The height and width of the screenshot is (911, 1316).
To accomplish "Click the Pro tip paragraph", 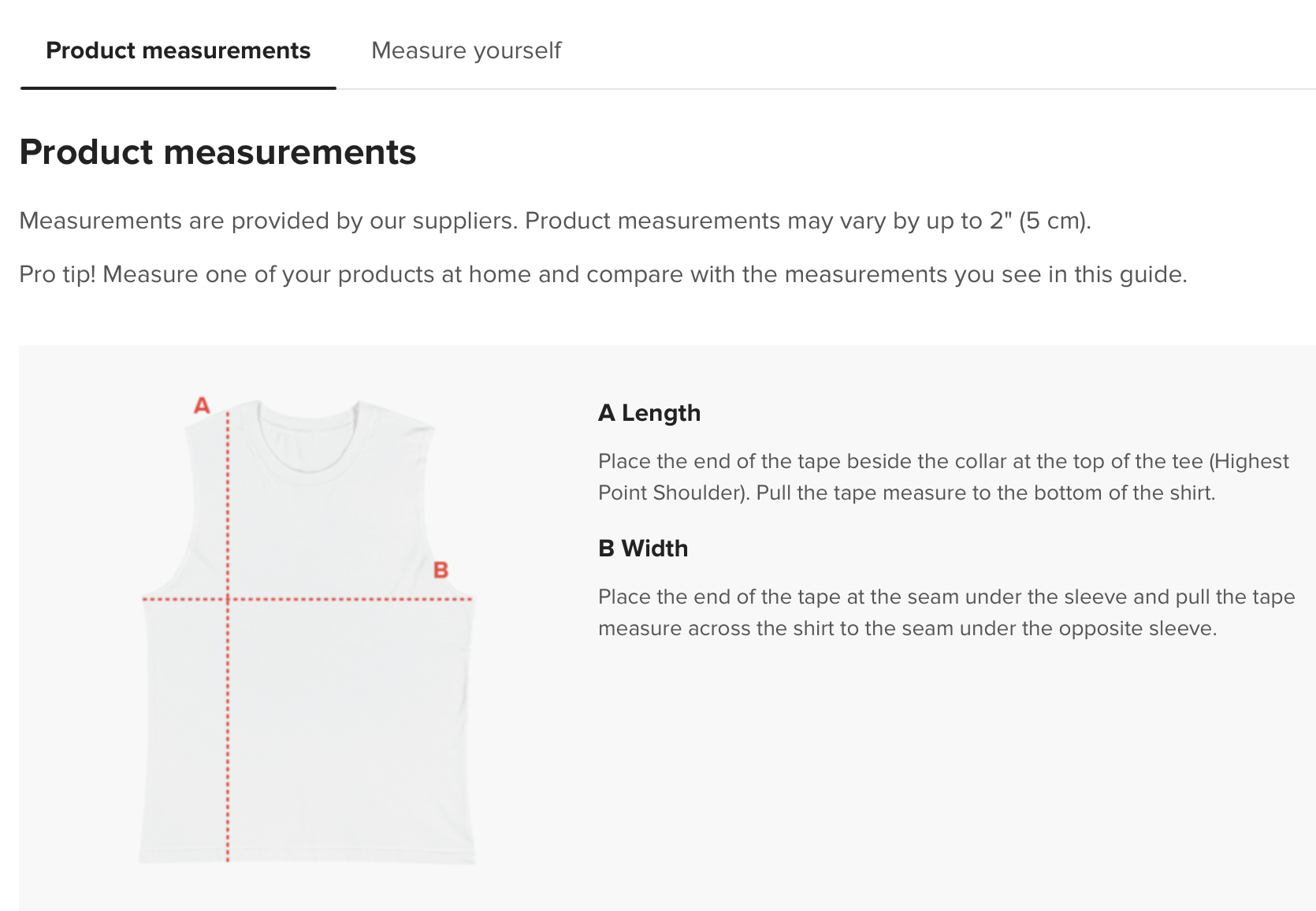I will [x=602, y=274].
